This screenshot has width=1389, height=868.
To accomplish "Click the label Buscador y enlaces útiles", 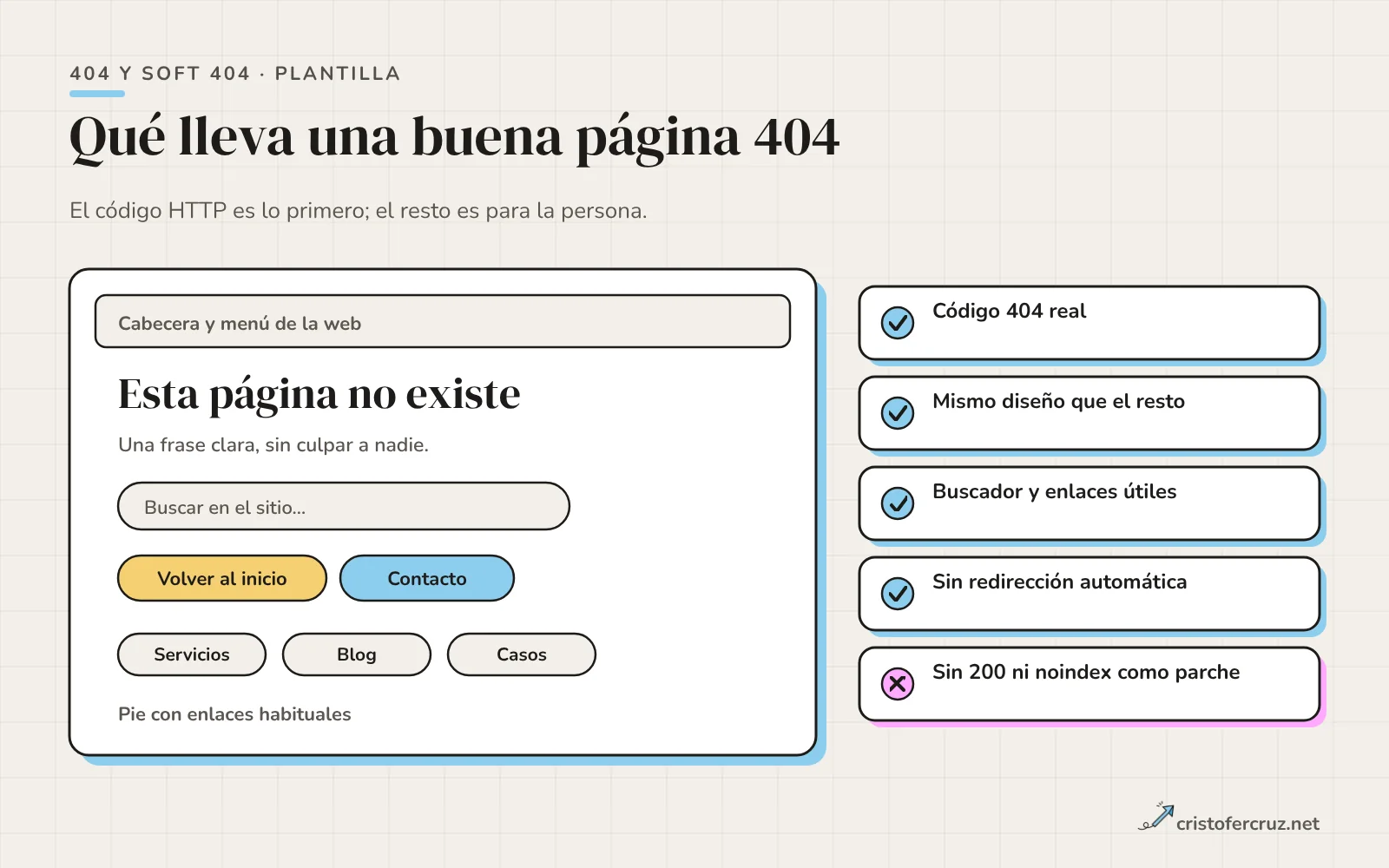I will tap(1055, 491).
